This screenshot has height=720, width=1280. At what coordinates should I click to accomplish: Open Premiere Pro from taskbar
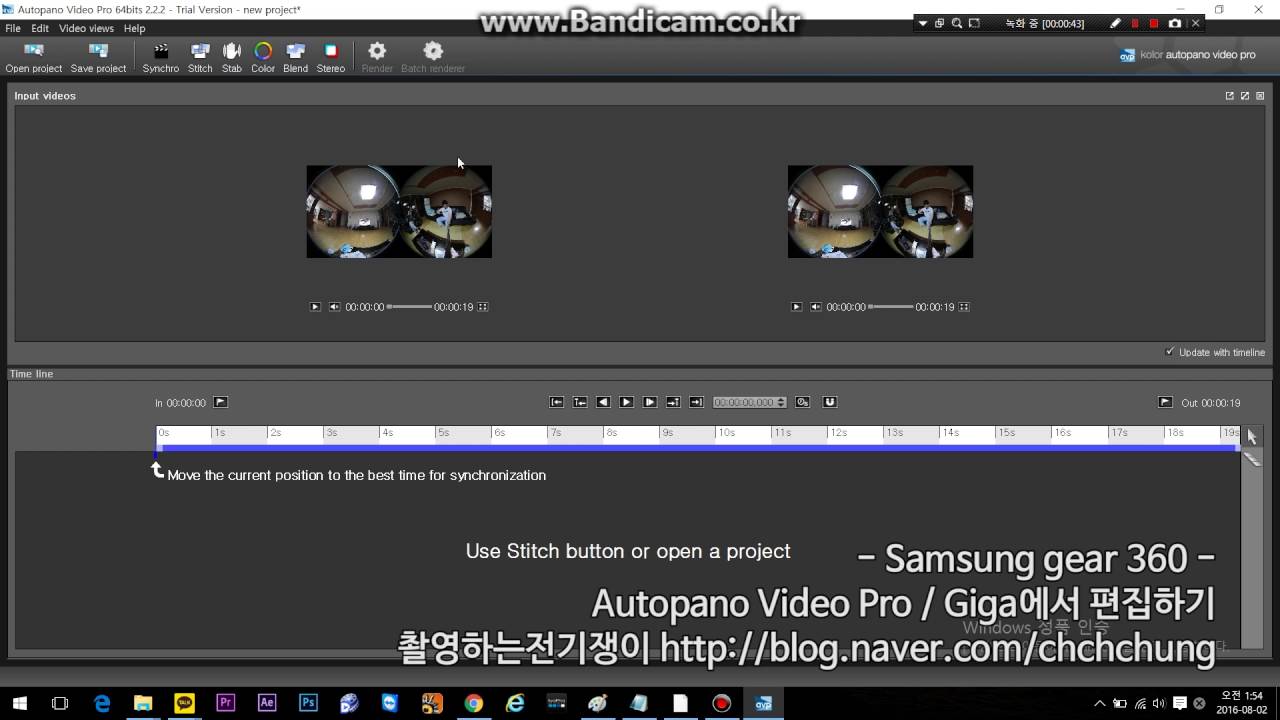[225, 703]
